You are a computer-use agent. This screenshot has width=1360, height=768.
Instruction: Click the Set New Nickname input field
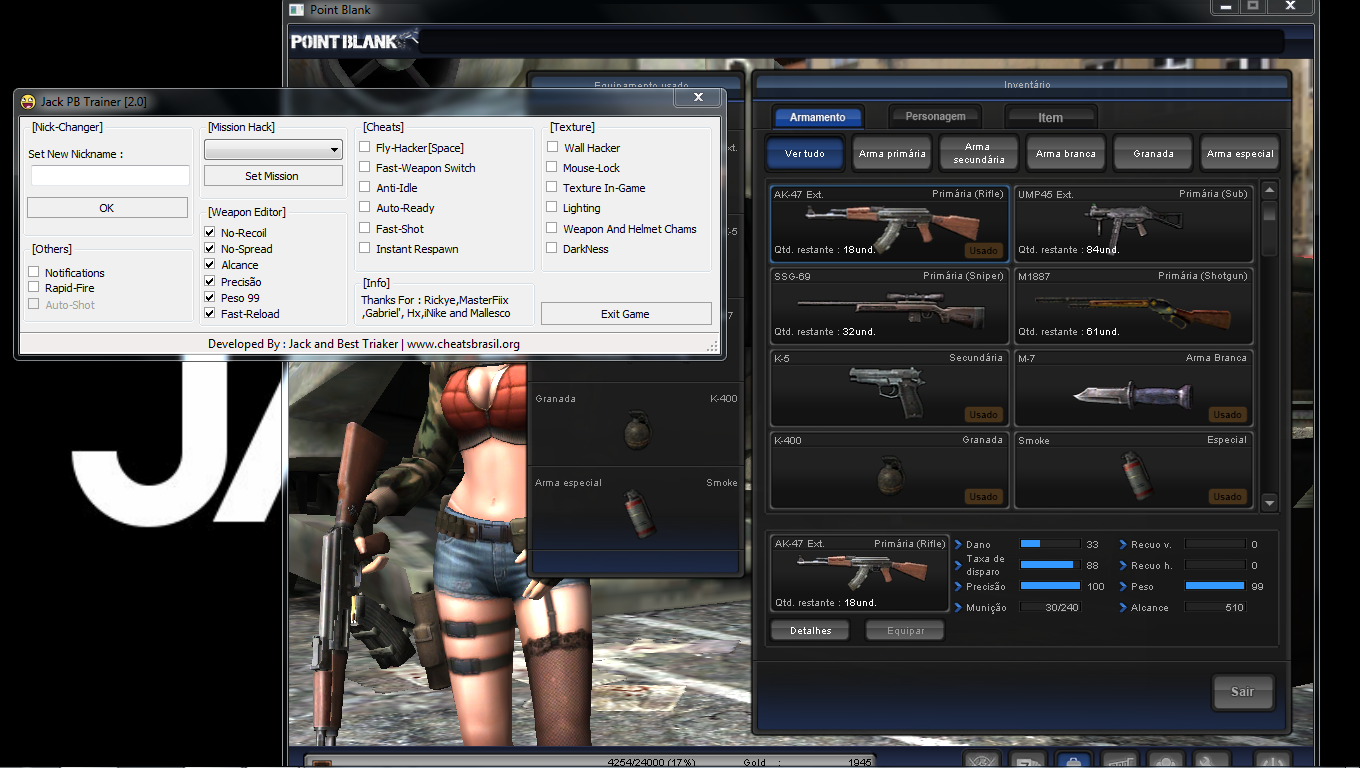click(110, 176)
